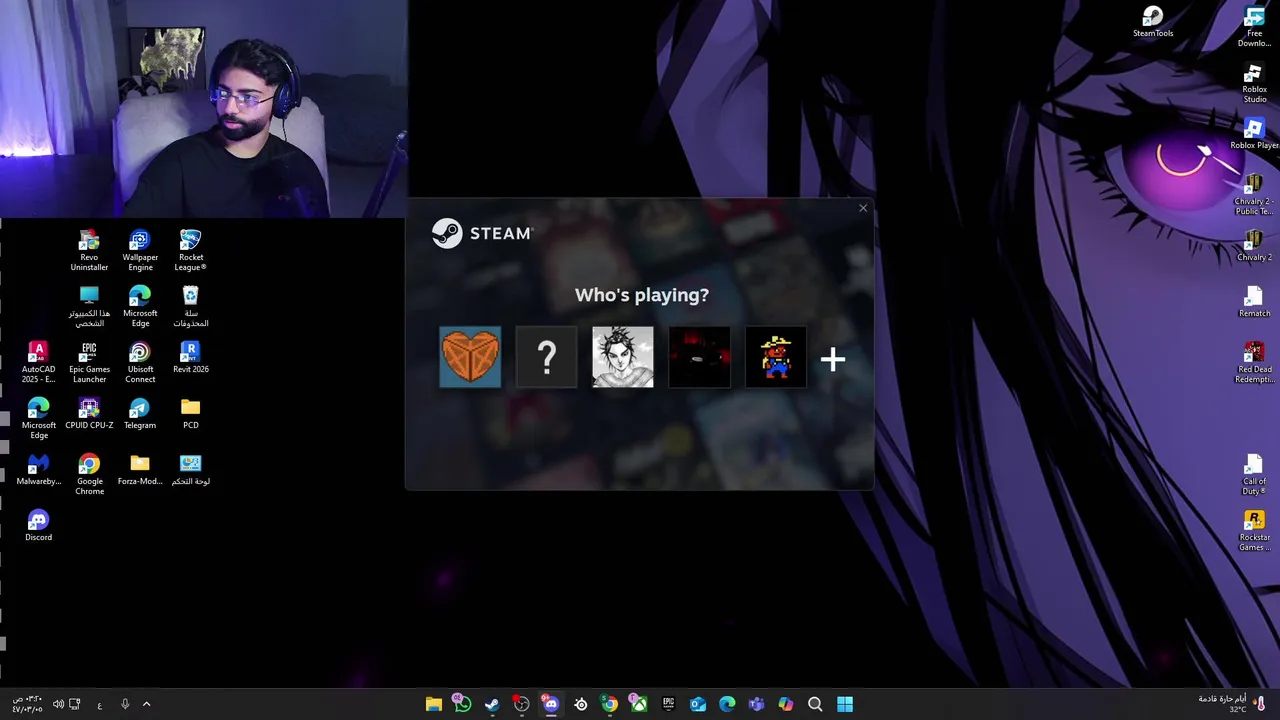The height and width of the screenshot is (720, 1280).
Task: Select the This PC Arabic-labeled icon
Action: [x=89, y=307]
